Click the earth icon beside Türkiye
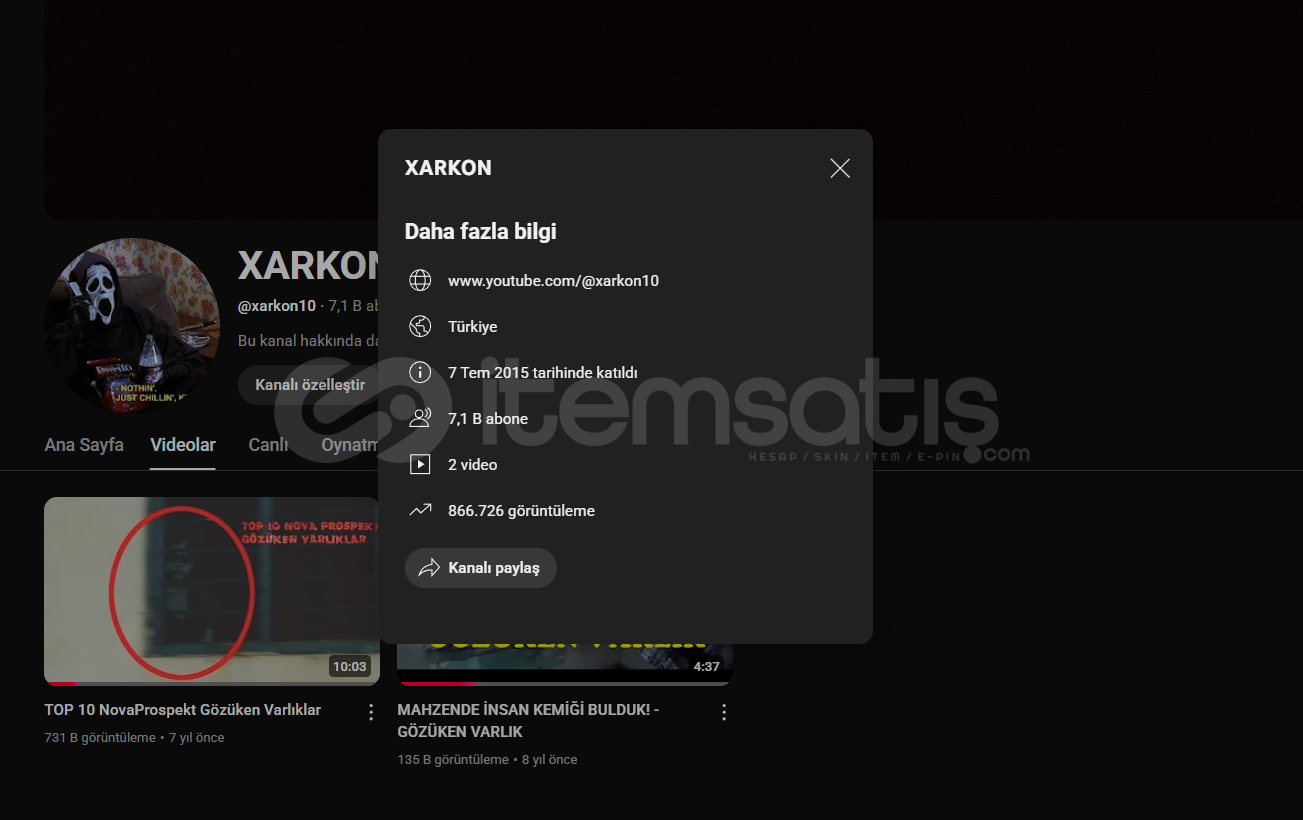Viewport: 1303px width, 820px height. (420, 327)
